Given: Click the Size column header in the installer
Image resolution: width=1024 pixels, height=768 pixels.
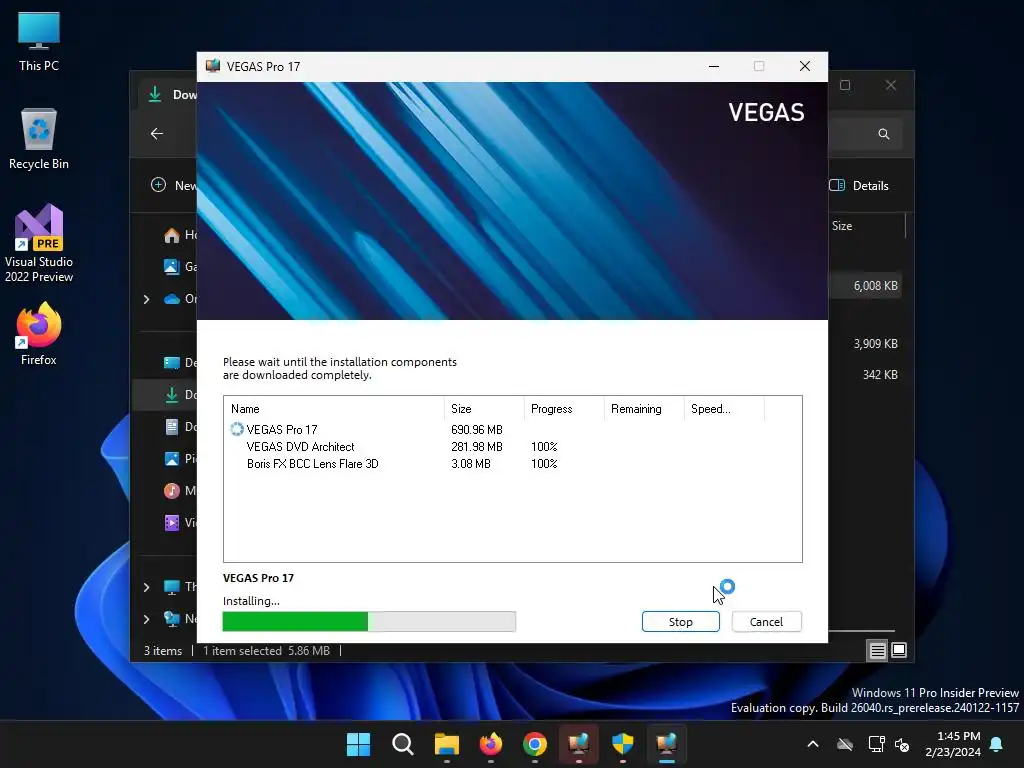Looking at the screenshot, I should [x=484, y=409].
